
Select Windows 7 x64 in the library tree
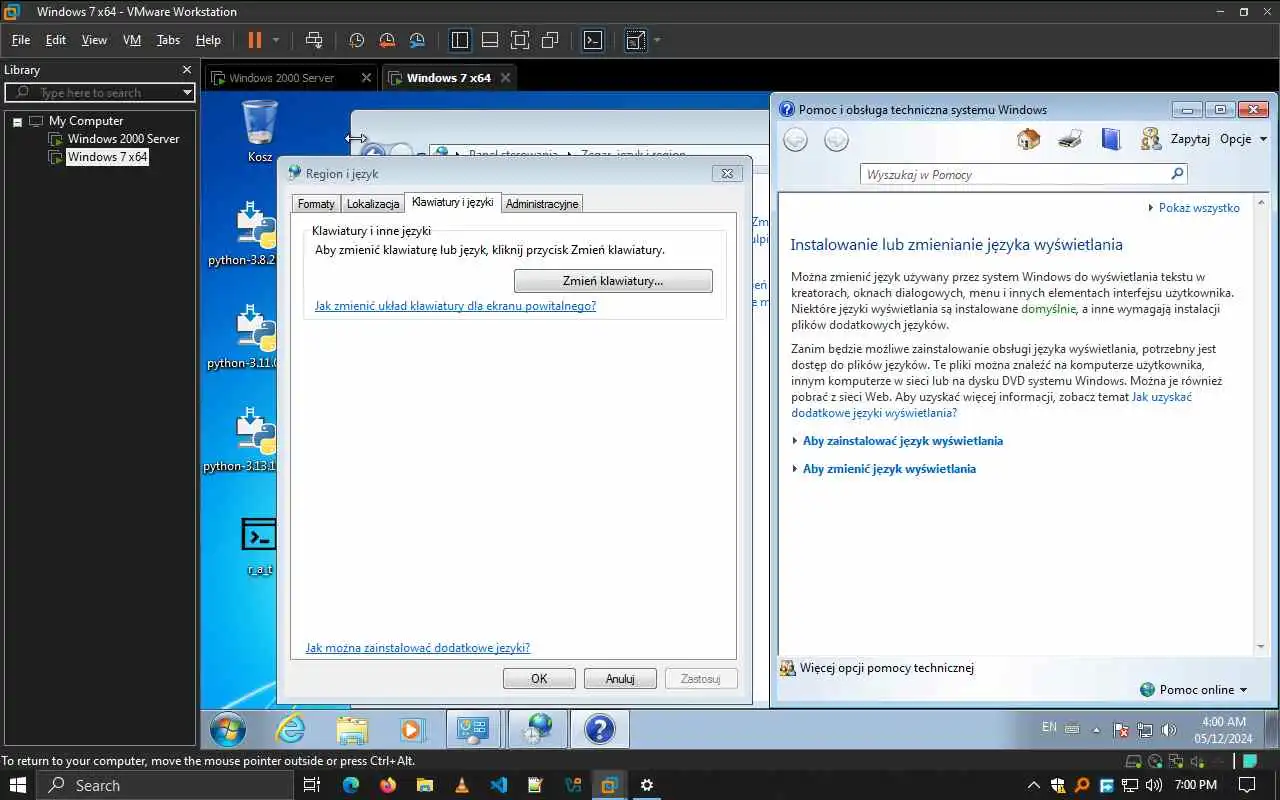(x=107, y=157)
